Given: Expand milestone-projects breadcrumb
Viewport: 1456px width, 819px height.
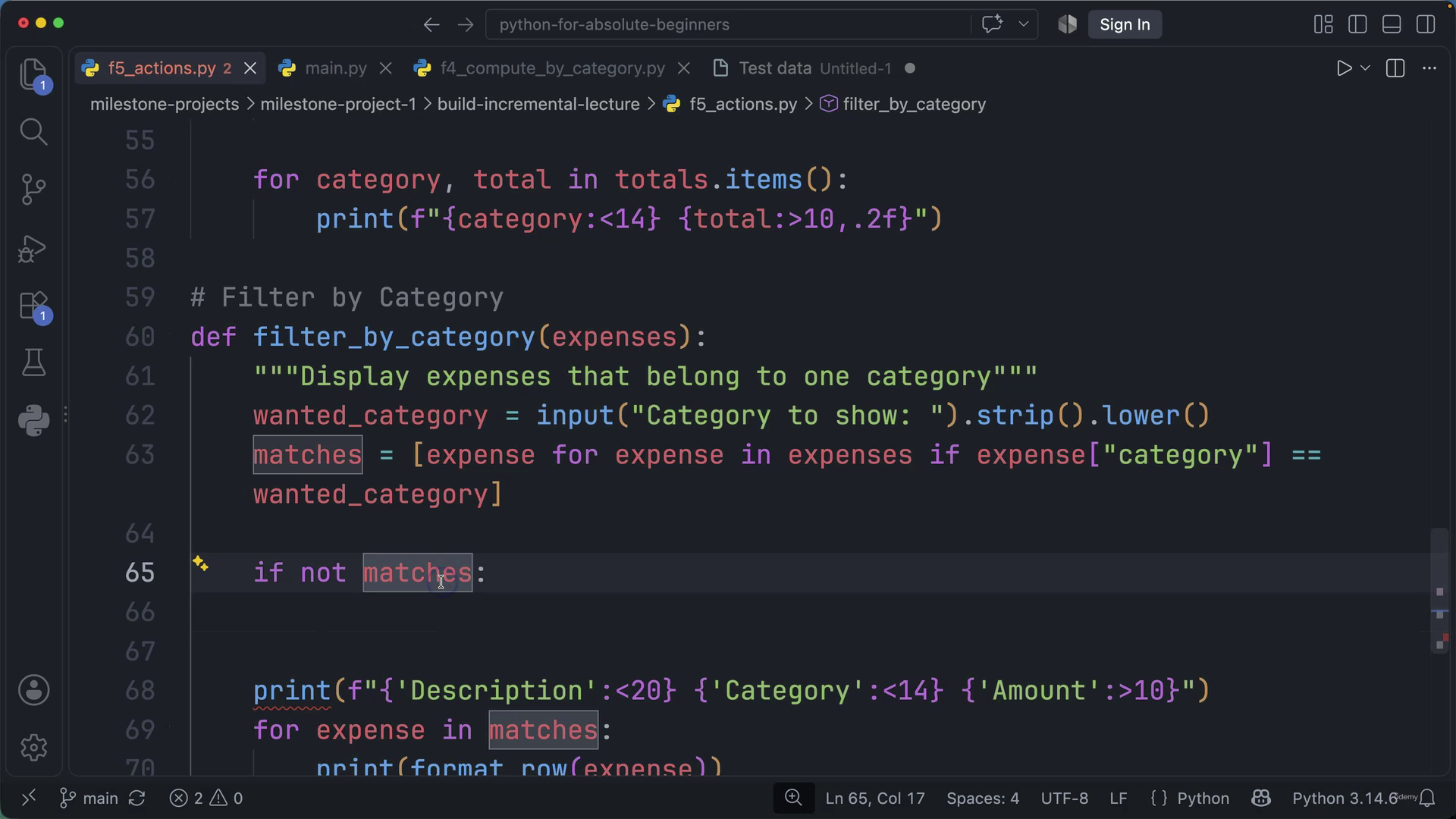Looking at the screenshot, I should point(165,104).
